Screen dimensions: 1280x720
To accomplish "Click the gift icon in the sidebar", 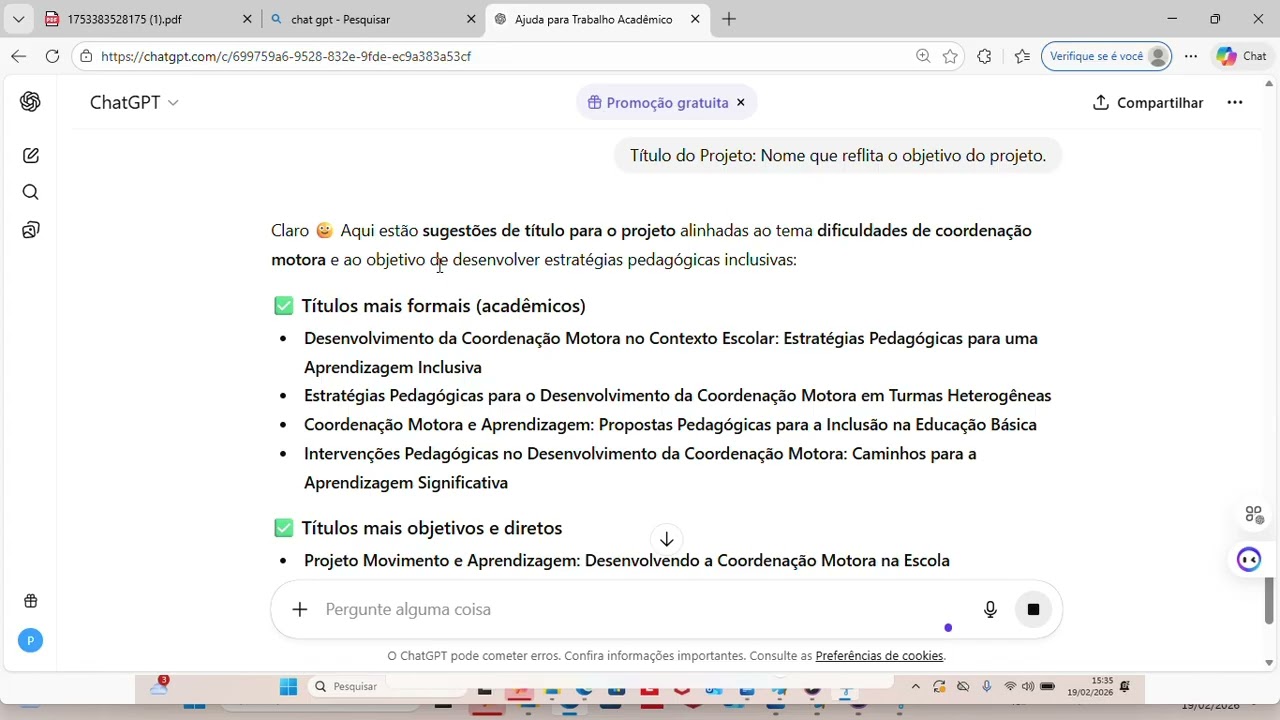I will click(x=30, y=601).
